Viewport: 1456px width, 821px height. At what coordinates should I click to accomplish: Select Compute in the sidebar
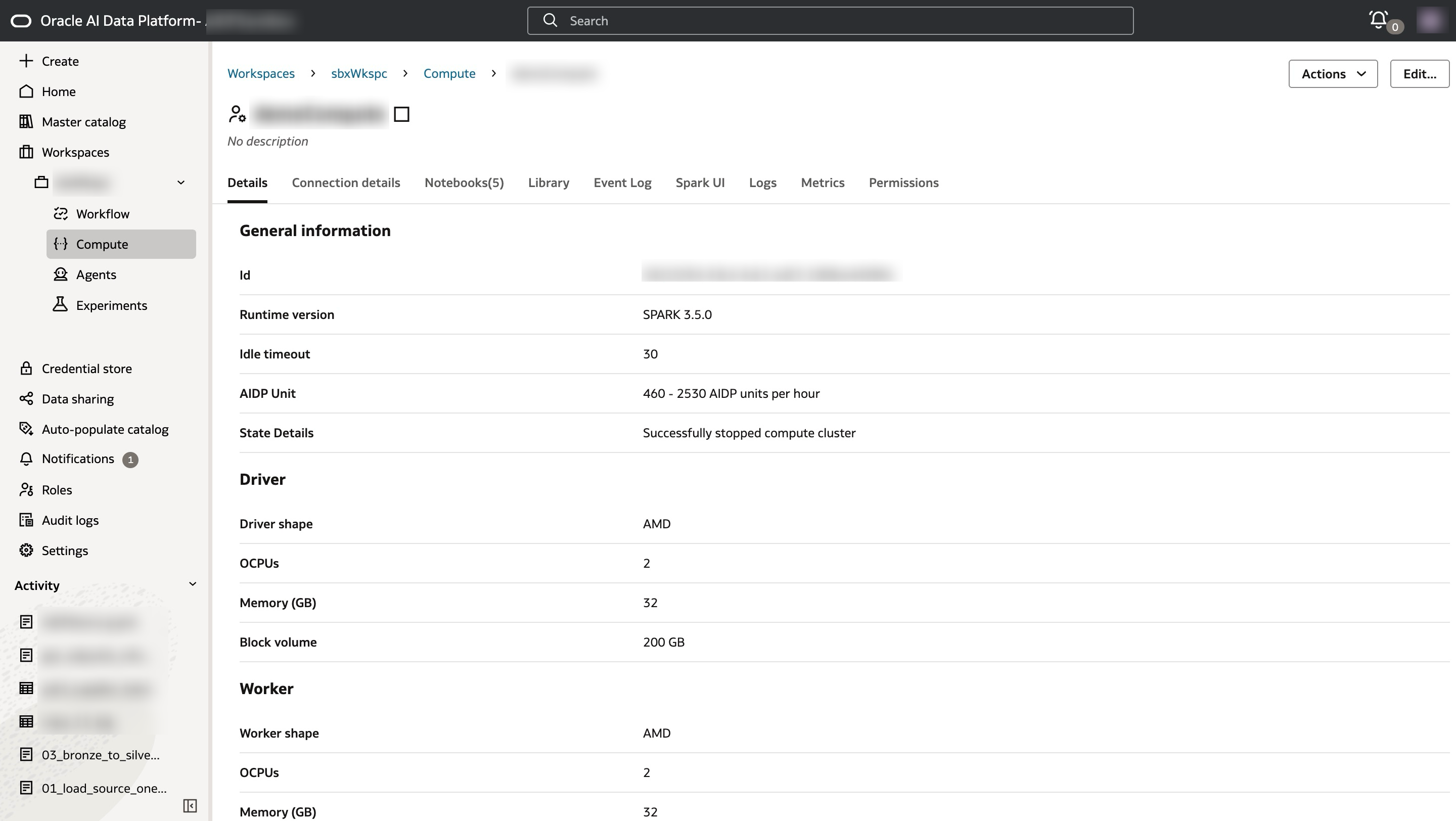click(121, 244)
